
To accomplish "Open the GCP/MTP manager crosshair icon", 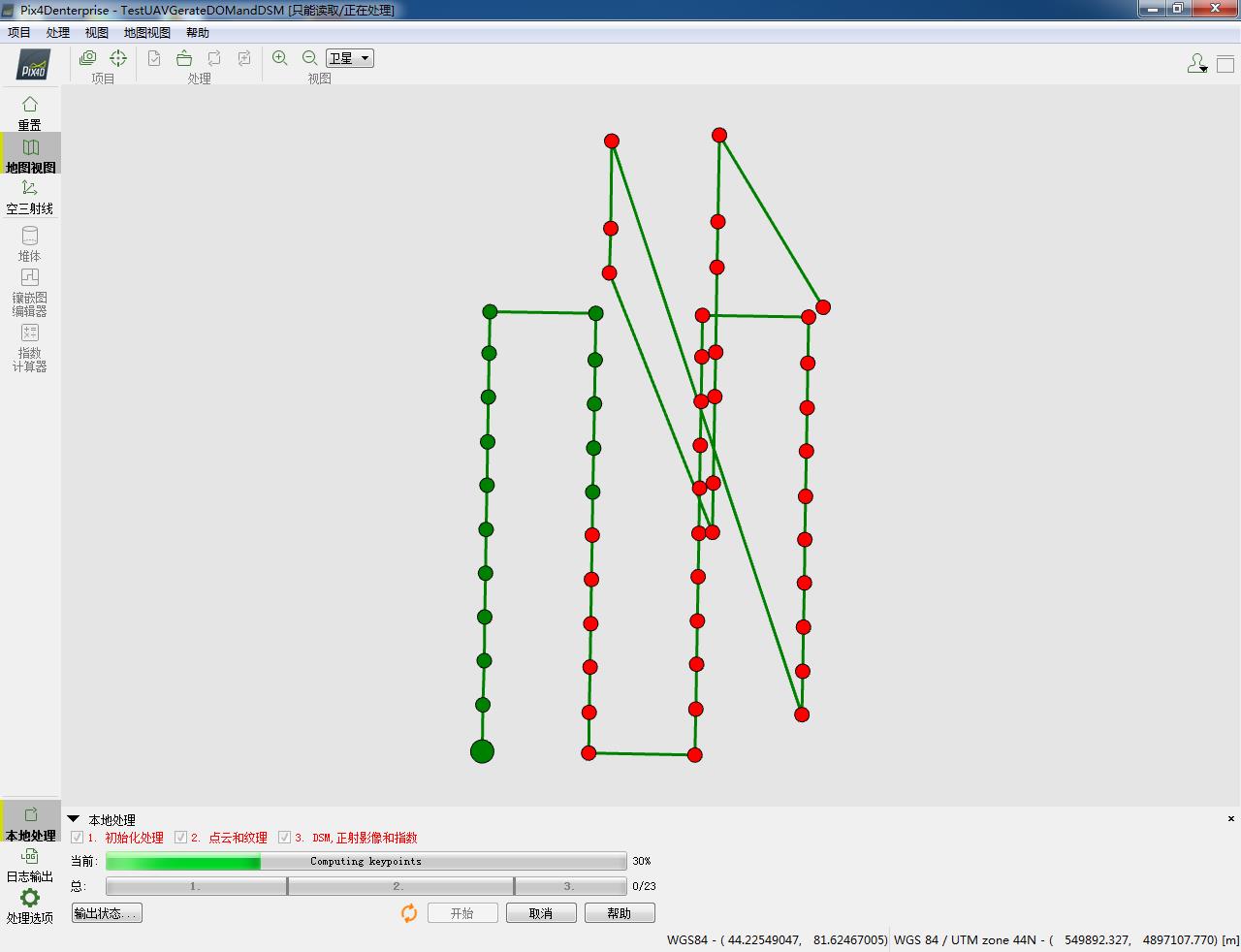I will pyautogui.click(x=118, y=58).
